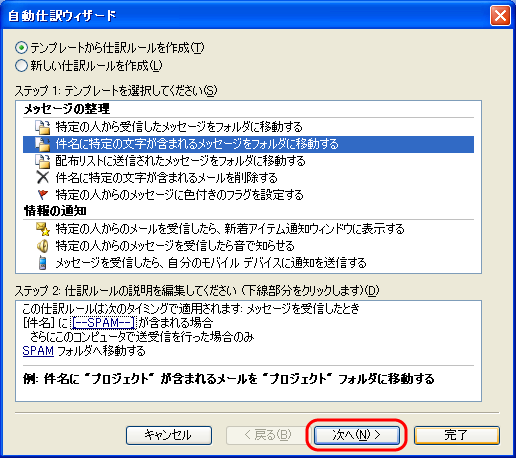Click the mobile device notification icon
The width and height of the screenshot is (516, 458).
42,263
